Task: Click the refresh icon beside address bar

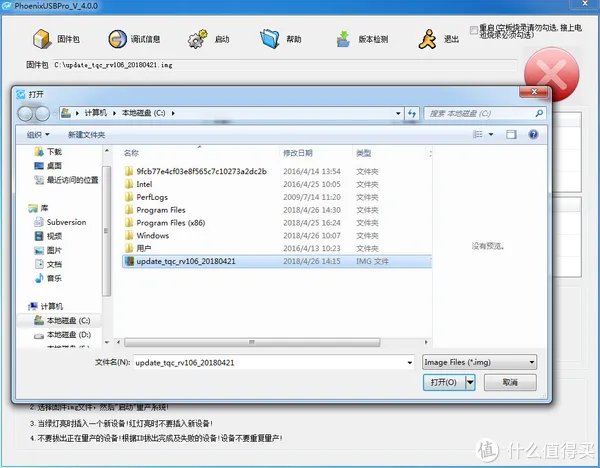Action: coord(412,113)
